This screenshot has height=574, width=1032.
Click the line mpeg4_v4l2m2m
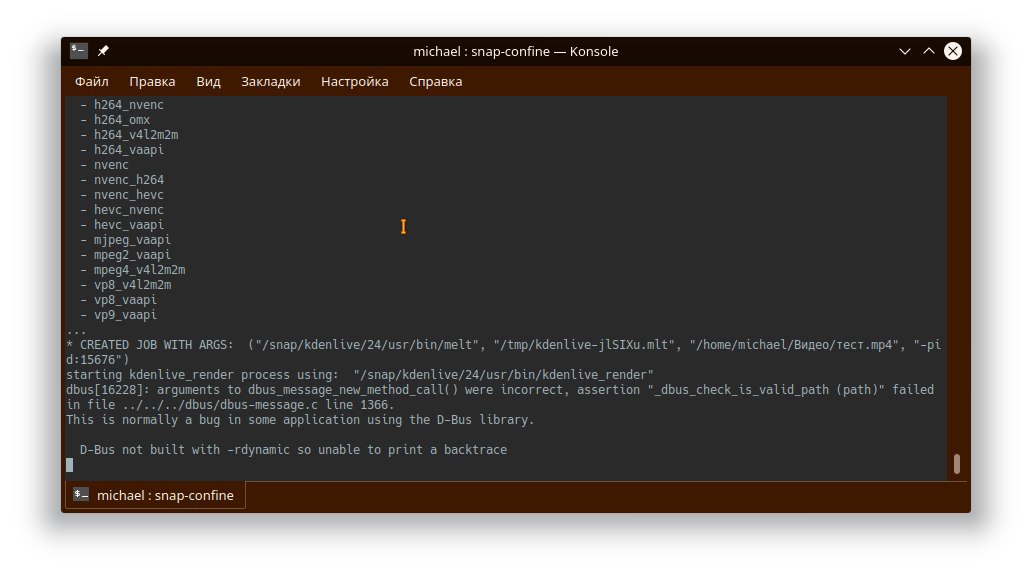tap(140, 270)
